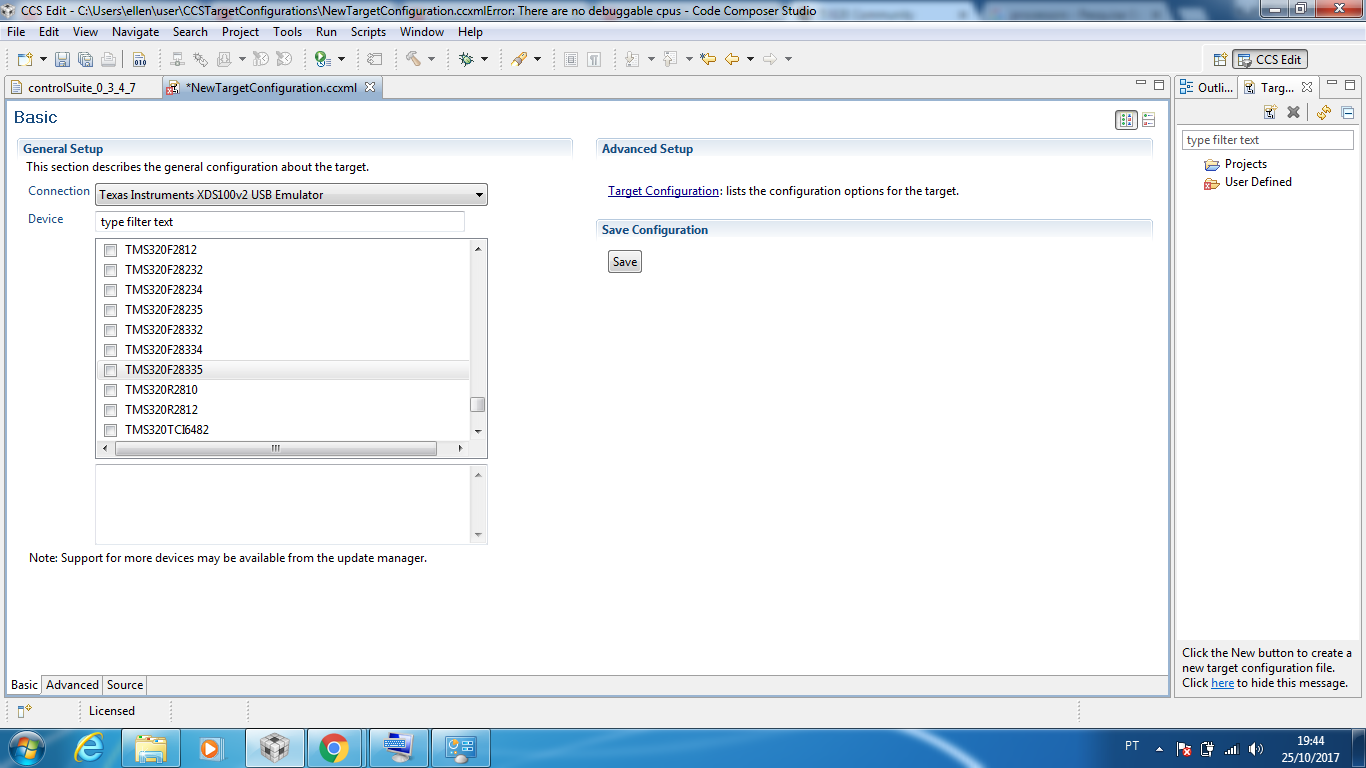Screen dimensions: 1366x768
Task: Check the TMS320F2812 device checkbox
Action: click(x=111, y=250)
